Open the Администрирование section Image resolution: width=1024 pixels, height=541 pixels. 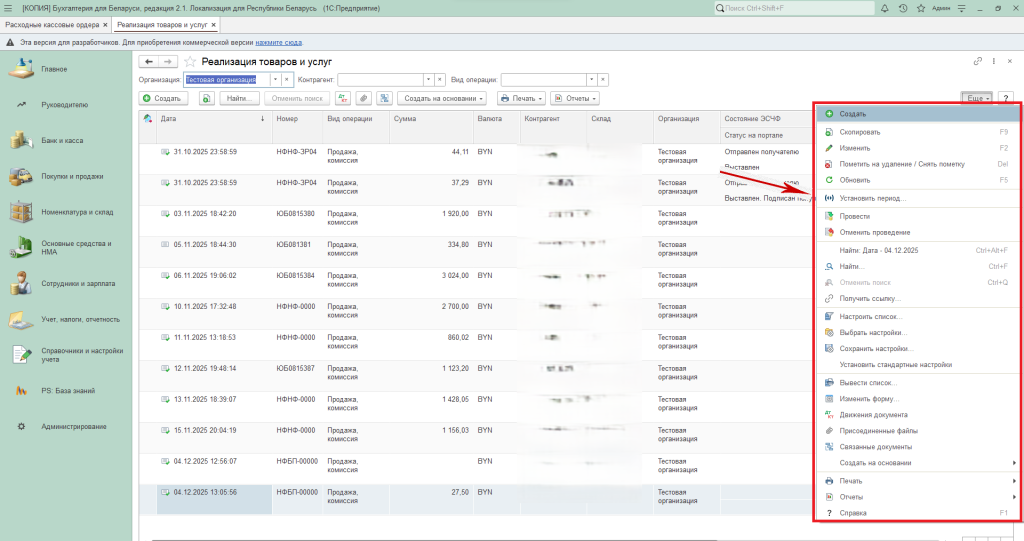[74, 426]
